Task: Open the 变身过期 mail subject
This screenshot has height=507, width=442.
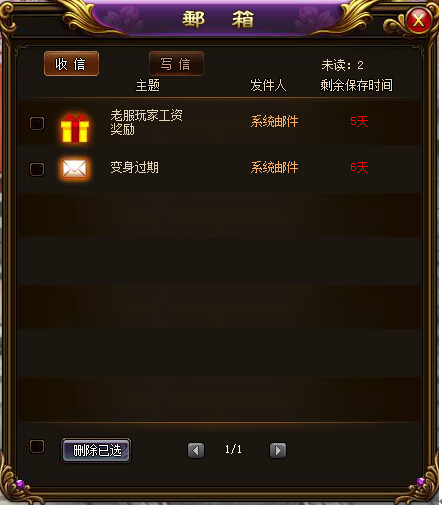Action: [x=135, y=167]
